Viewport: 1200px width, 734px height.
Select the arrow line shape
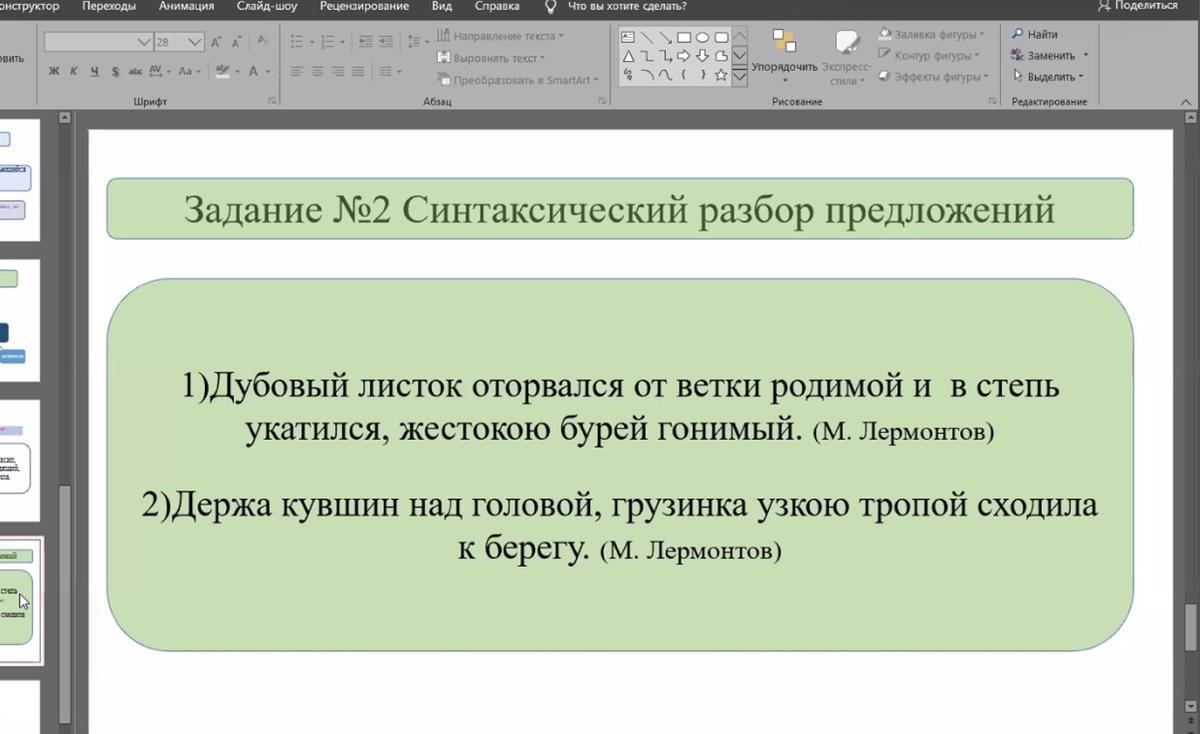point(665,37)
